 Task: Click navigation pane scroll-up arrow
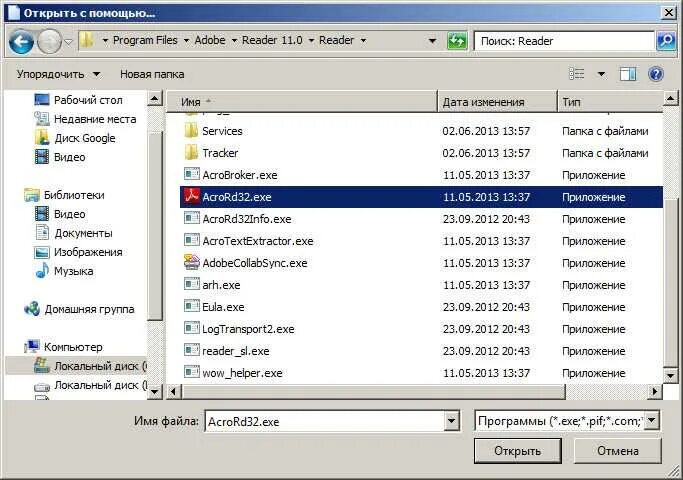click(154, 98)
